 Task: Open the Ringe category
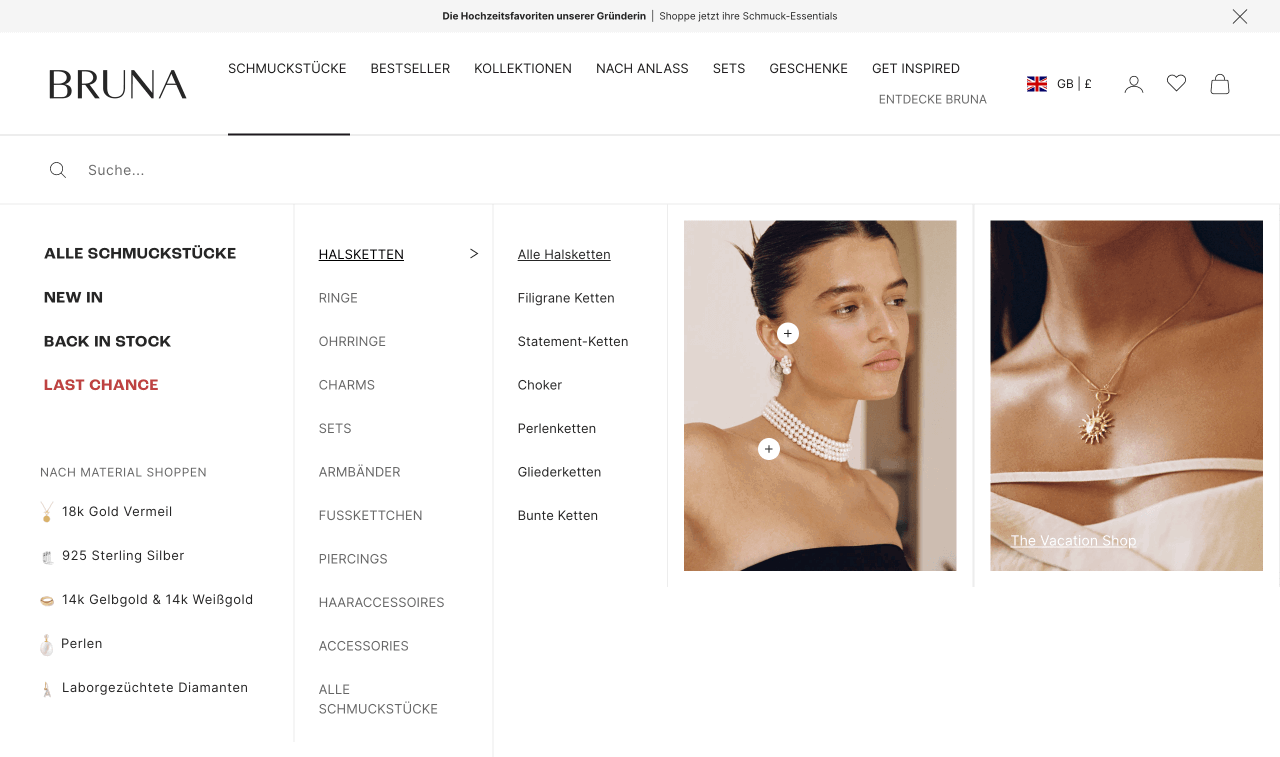pos(338,298)
